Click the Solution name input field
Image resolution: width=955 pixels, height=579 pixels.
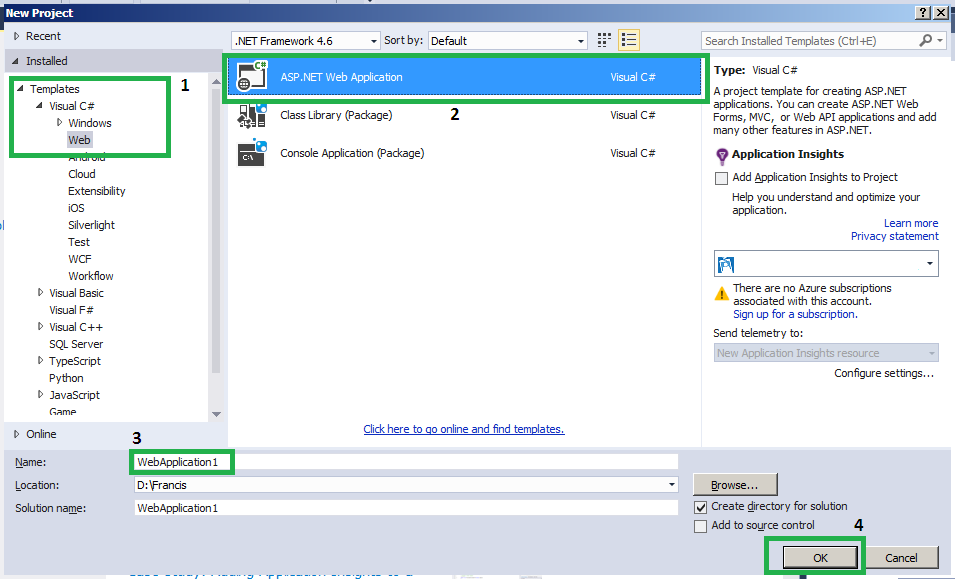click(x=406, y=508)
